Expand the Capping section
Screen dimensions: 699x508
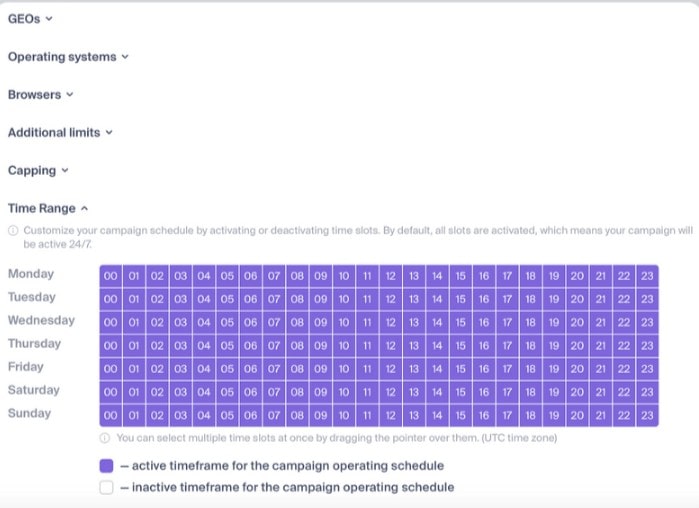point(38,170)
